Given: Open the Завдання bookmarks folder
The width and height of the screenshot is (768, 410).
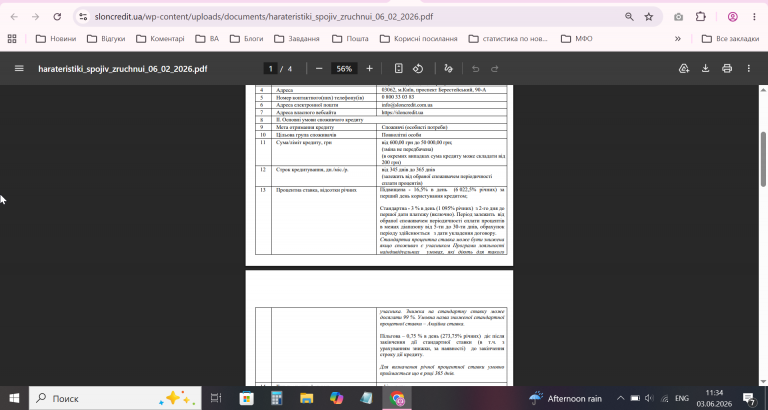Looking at the screenshot, I should (x=297, y=39).
